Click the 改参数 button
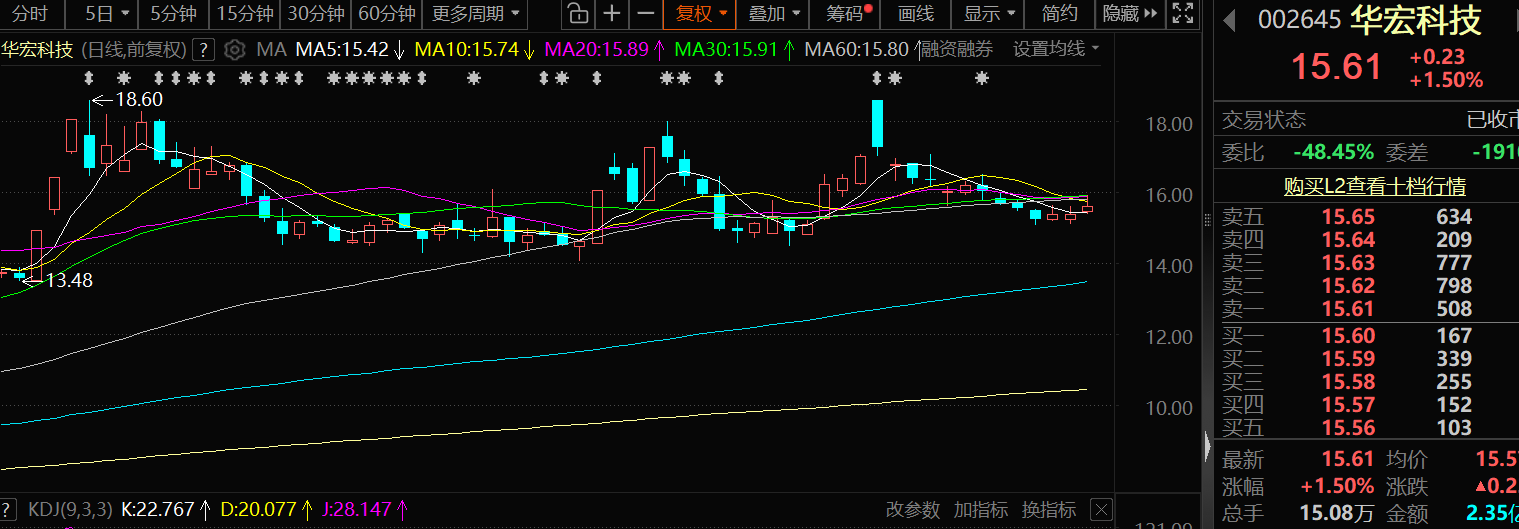Image resolution: width=1519 pixels, height=529 pixels. (913, 510)
